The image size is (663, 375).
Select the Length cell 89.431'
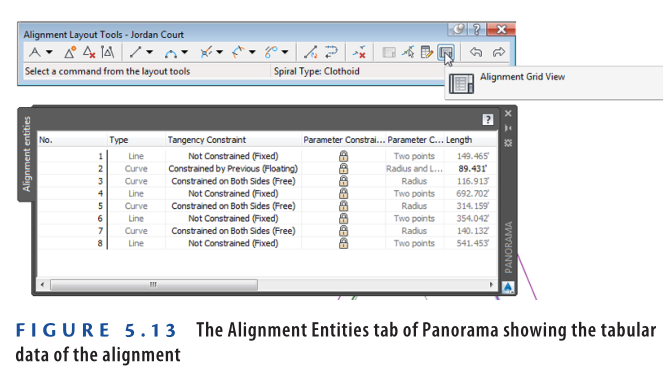[472, 169]
